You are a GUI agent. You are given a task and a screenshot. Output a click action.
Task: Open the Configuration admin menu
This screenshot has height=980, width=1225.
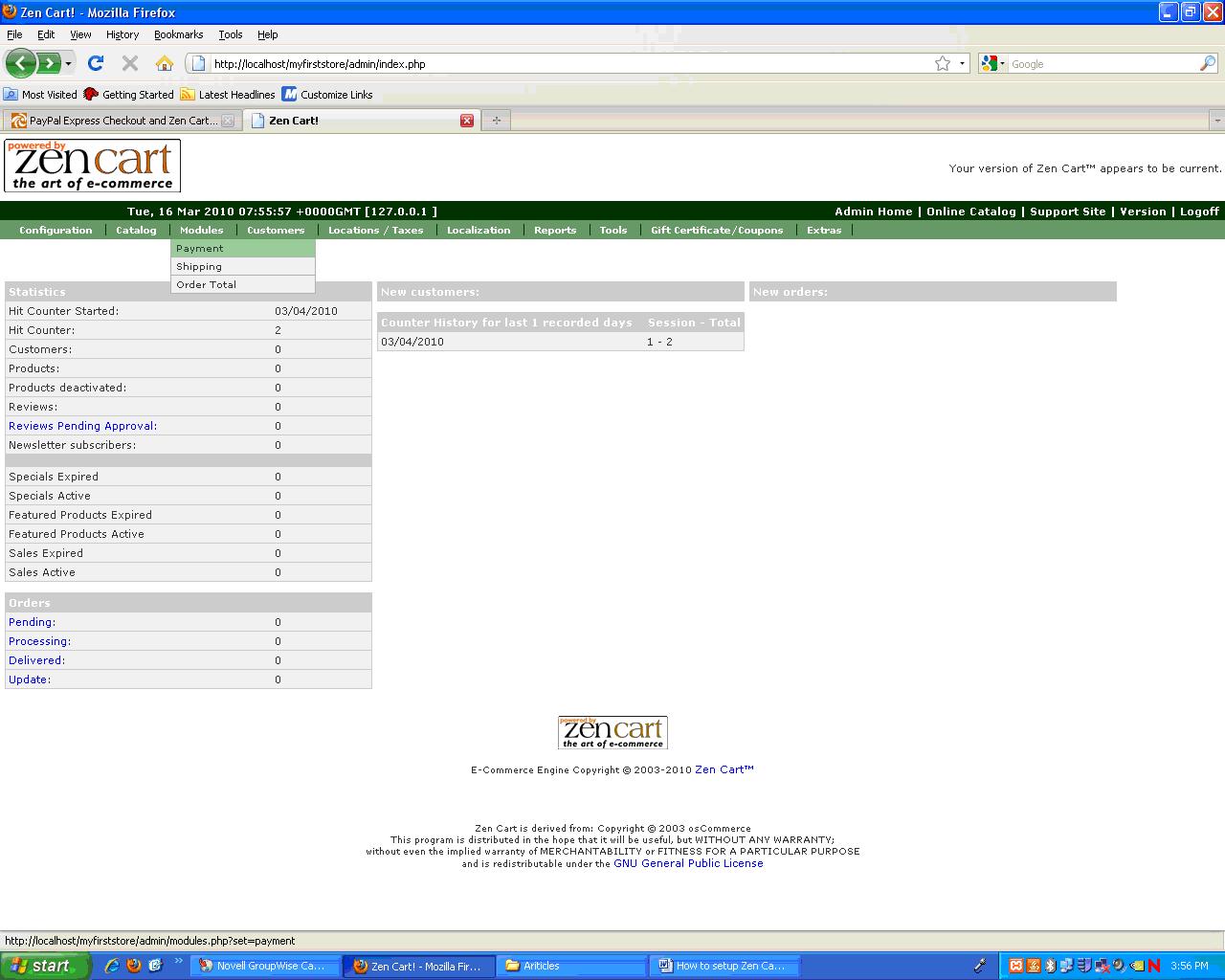[56, 231]
